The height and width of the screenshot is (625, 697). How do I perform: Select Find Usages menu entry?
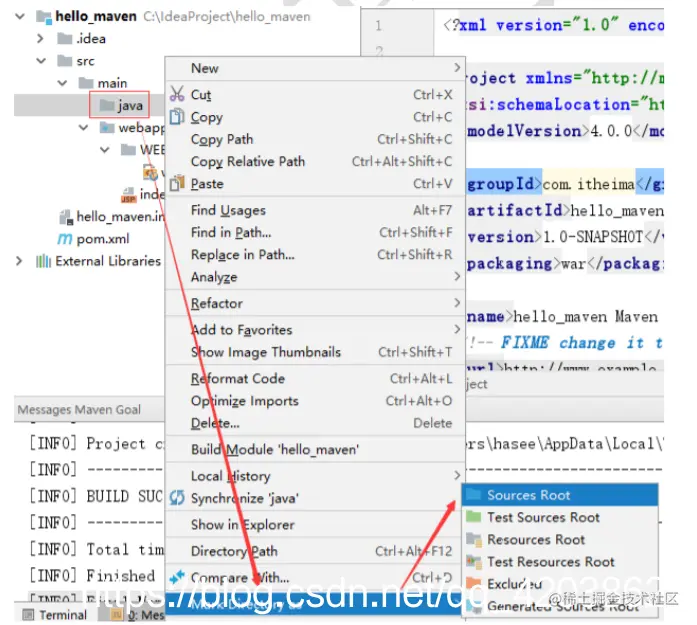coord(315,210)
